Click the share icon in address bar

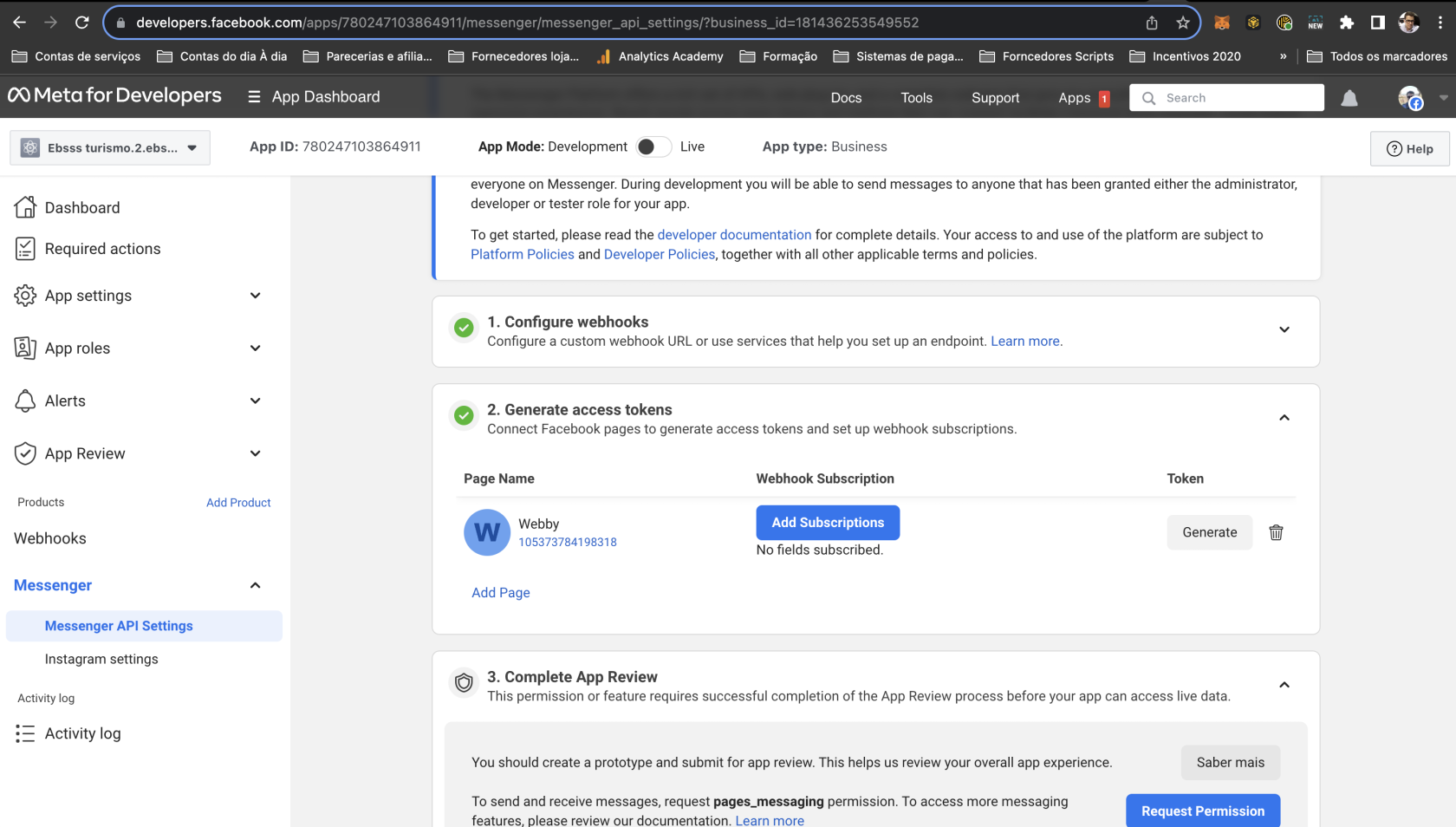click(1152, 23)
